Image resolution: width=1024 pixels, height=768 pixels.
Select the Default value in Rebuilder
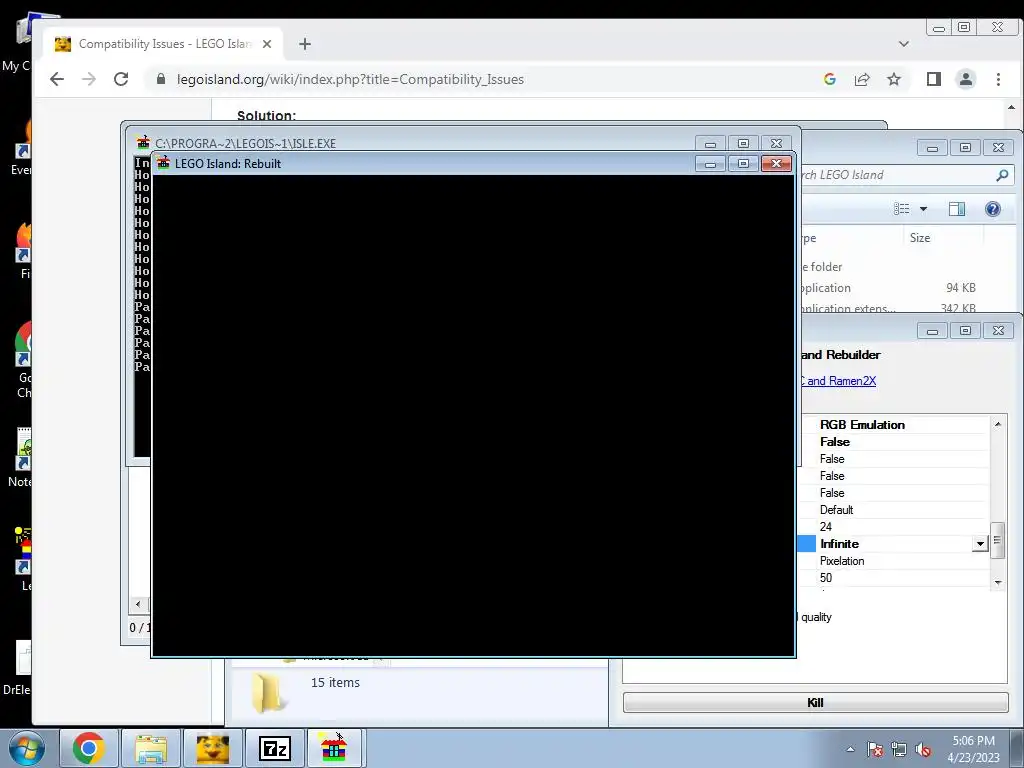click(837, 510)
